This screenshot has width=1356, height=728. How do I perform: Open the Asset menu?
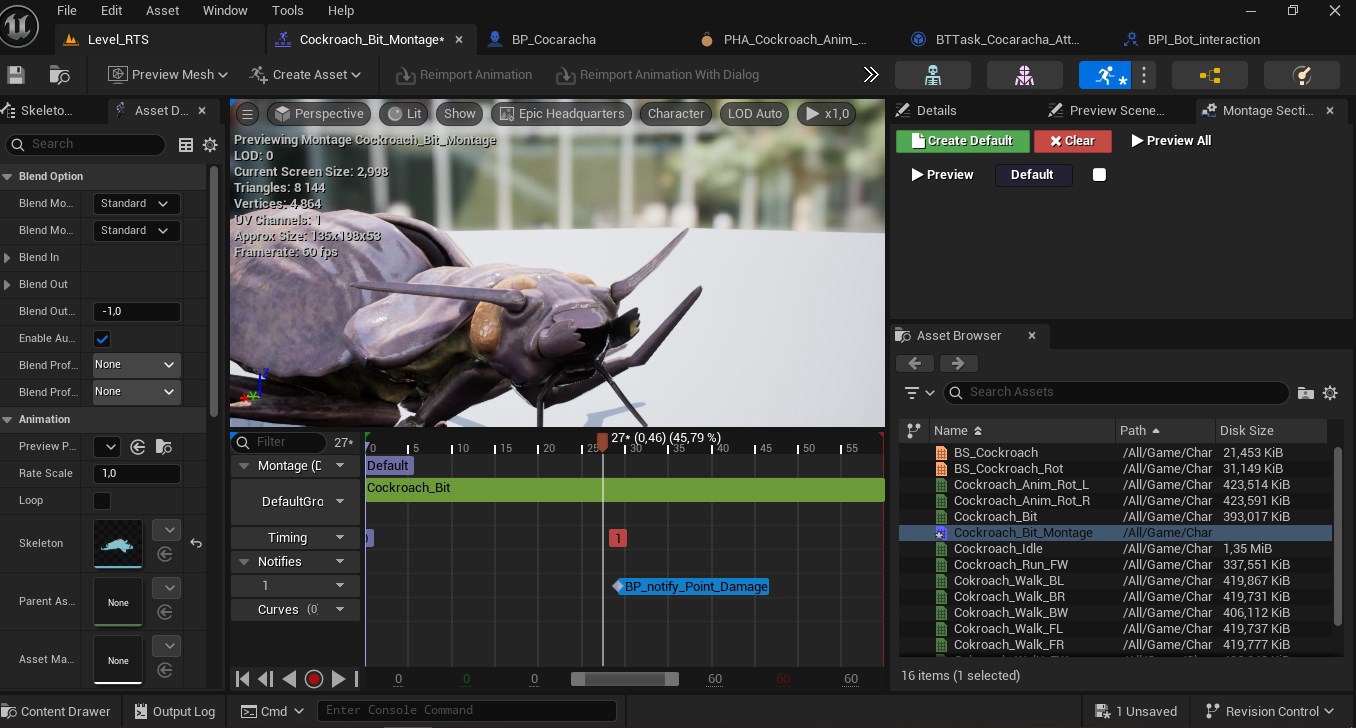tap(163, 11)
